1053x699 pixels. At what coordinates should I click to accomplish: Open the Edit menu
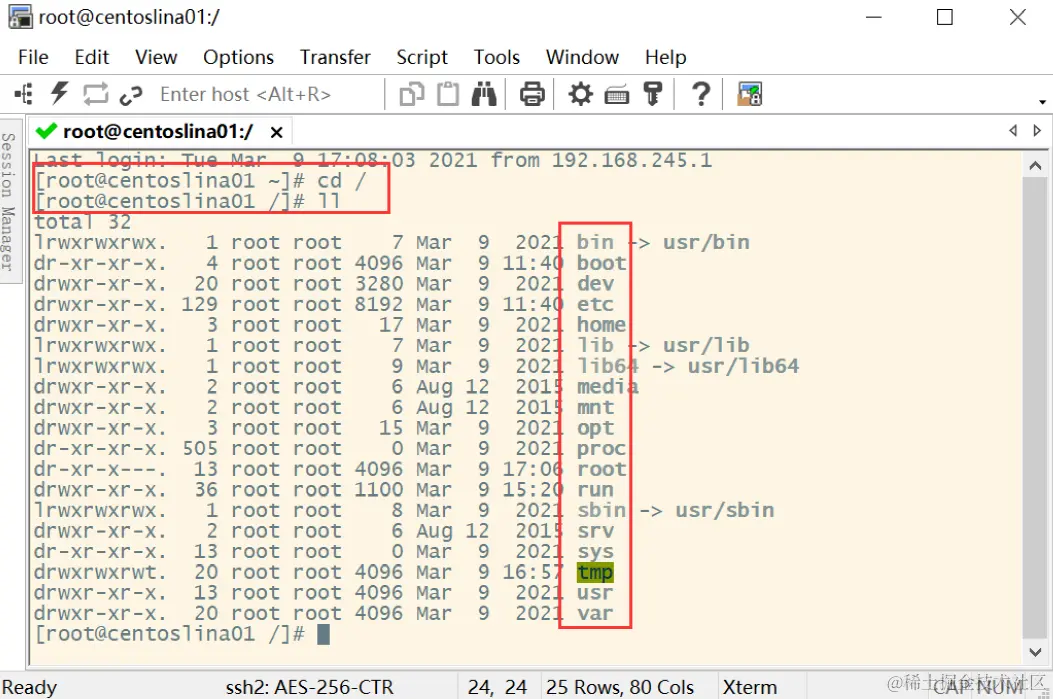[91, 57]
